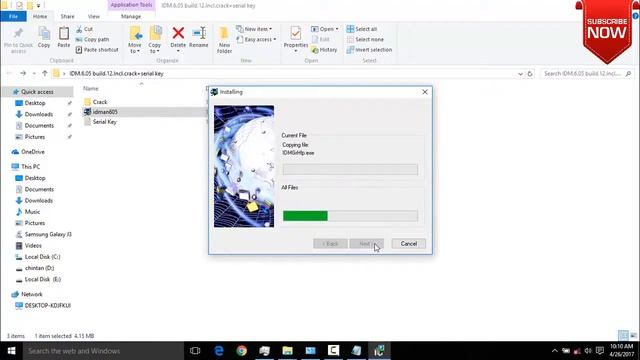Expand the address bar history dropdown

point(520,74)
